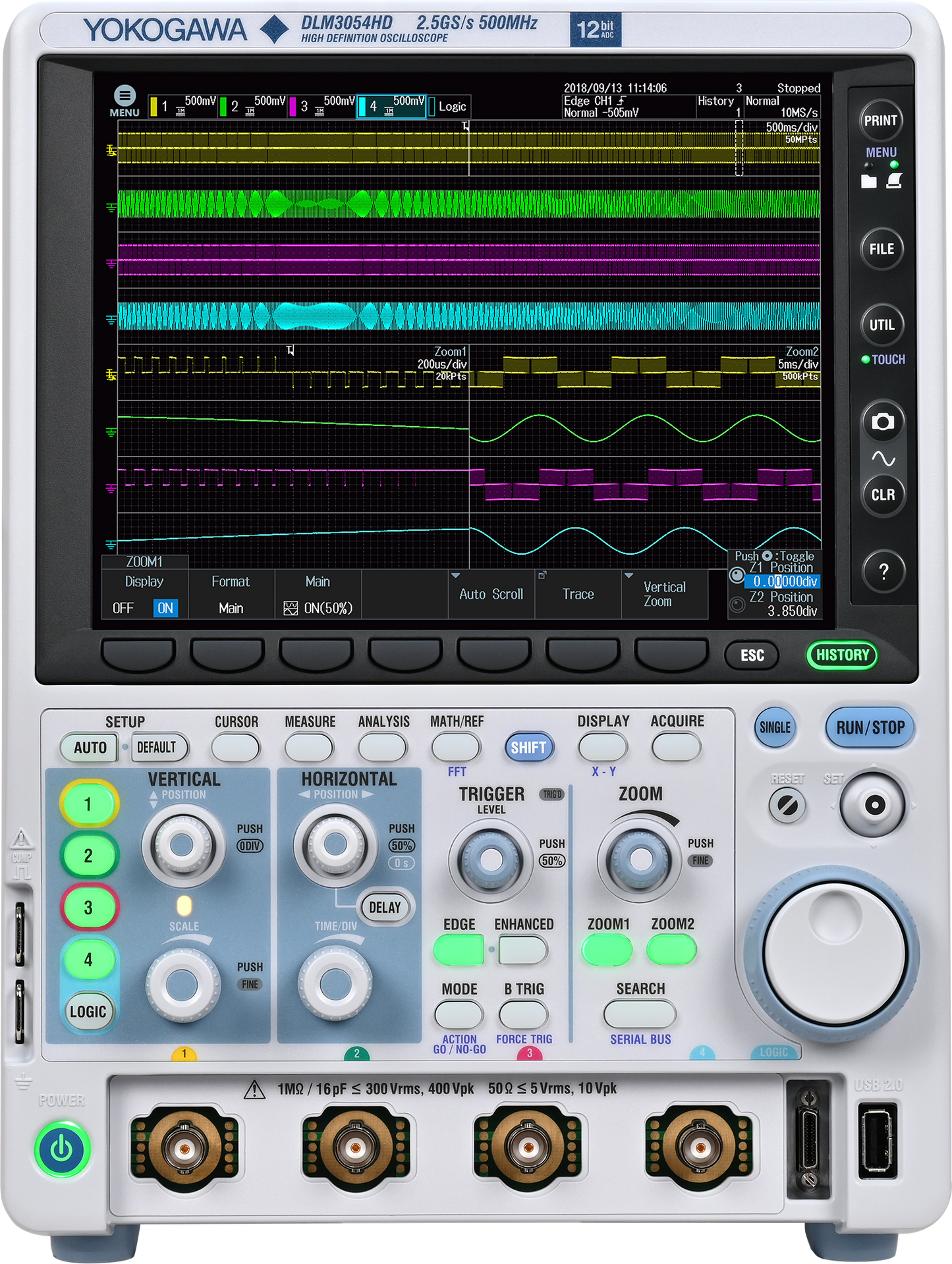Viewport: 952px width, 1264px height.
Task: Select the channel 4 BNC input connector
Action: 699,1149
